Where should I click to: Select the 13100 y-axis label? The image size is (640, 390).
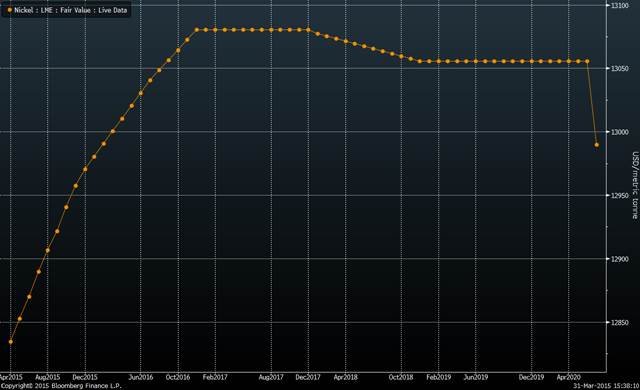point(620,5)
